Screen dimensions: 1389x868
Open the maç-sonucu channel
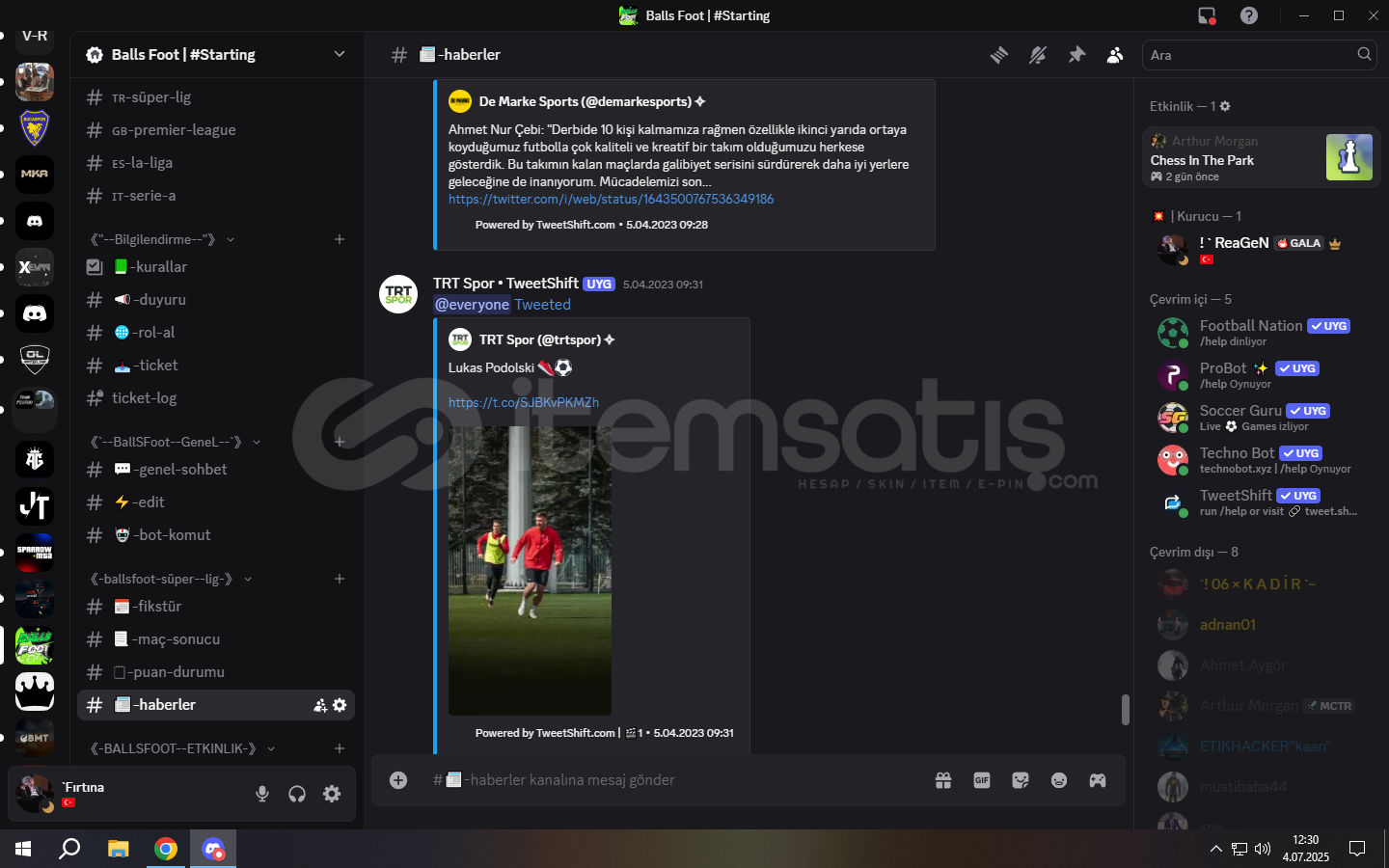[216, 639]
